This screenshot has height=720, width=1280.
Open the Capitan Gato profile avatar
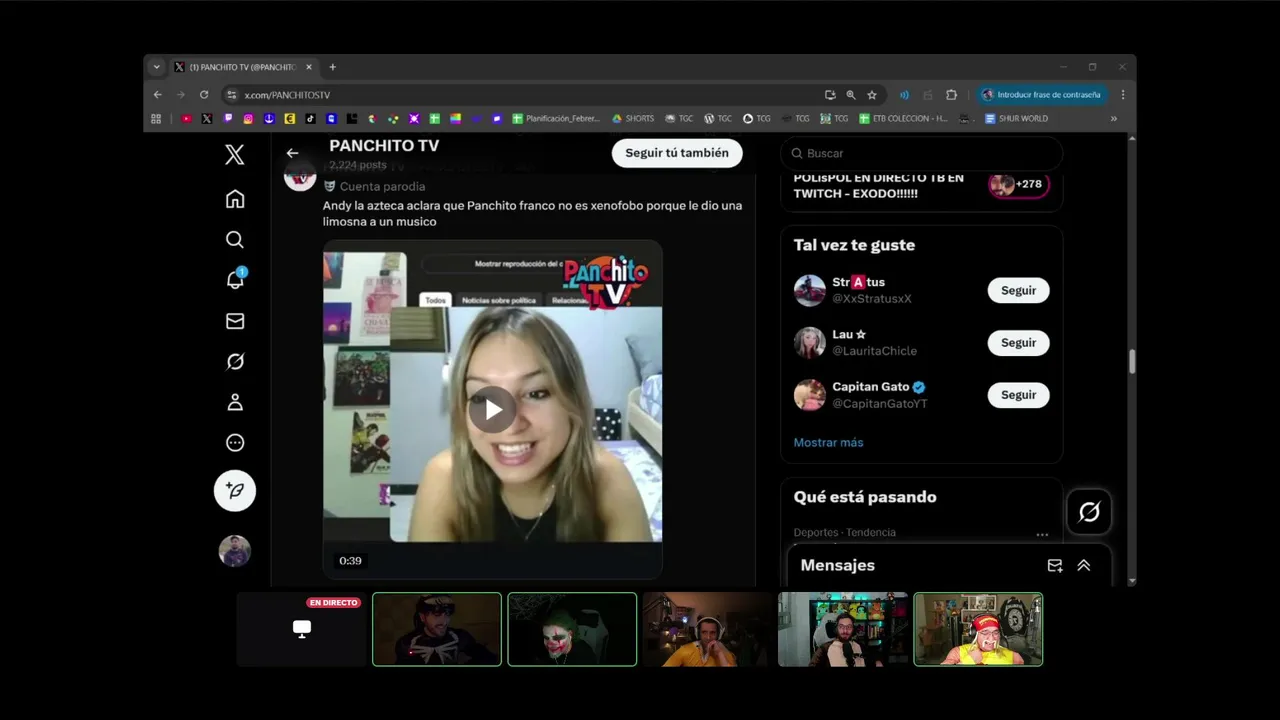pos(809,395)
